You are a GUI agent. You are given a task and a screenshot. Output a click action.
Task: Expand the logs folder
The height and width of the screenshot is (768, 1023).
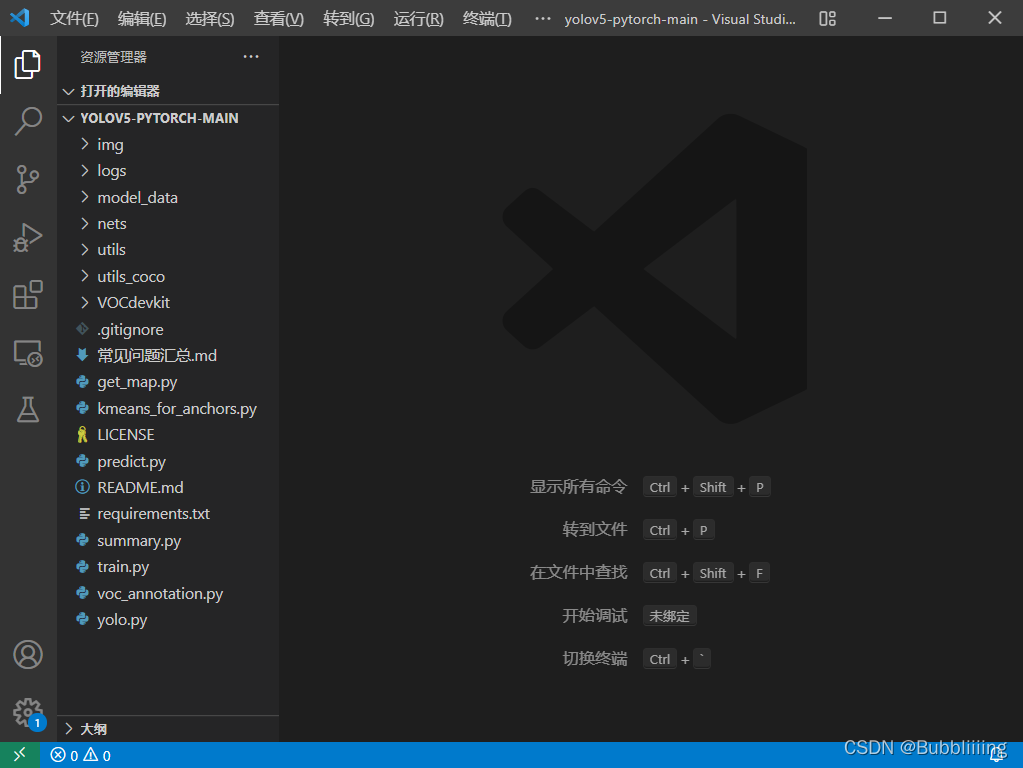click(x=168, y=171)
